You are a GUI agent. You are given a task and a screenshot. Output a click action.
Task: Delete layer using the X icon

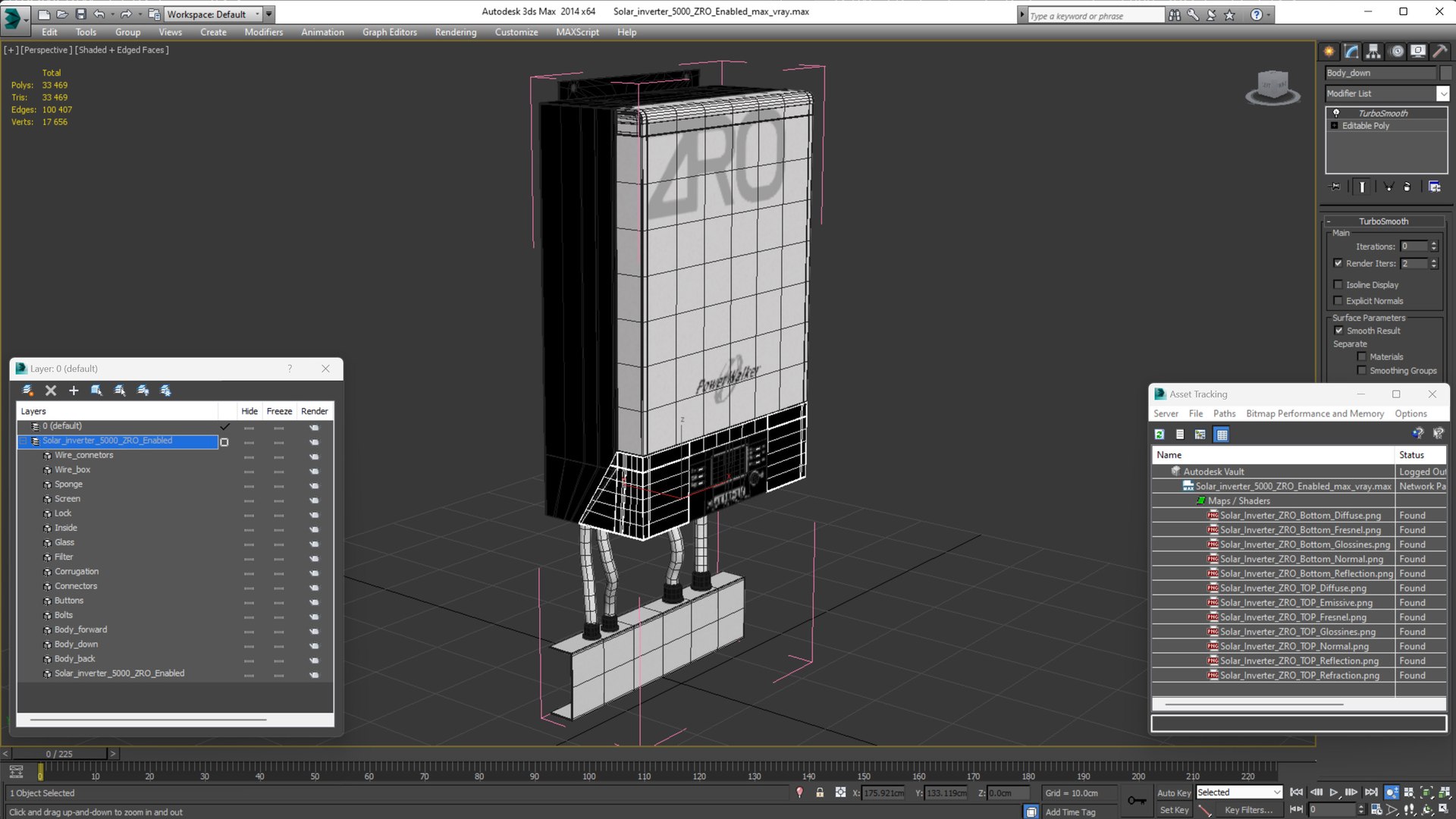pyautogui.click(x=51, y=391)
